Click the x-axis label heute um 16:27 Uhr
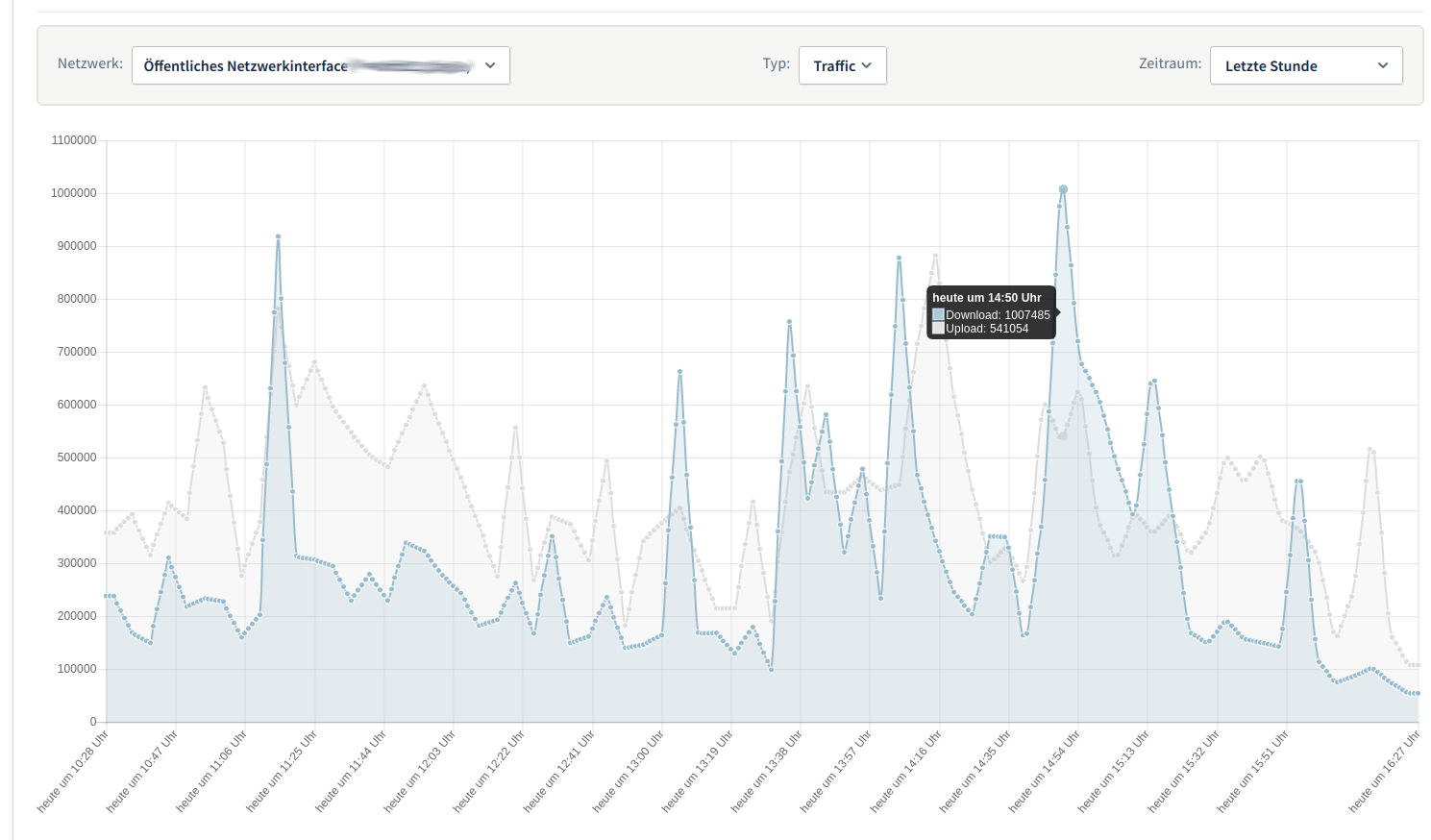Image resolution: width=1431 pixels, height=840 pixels. coord(1384,771)
